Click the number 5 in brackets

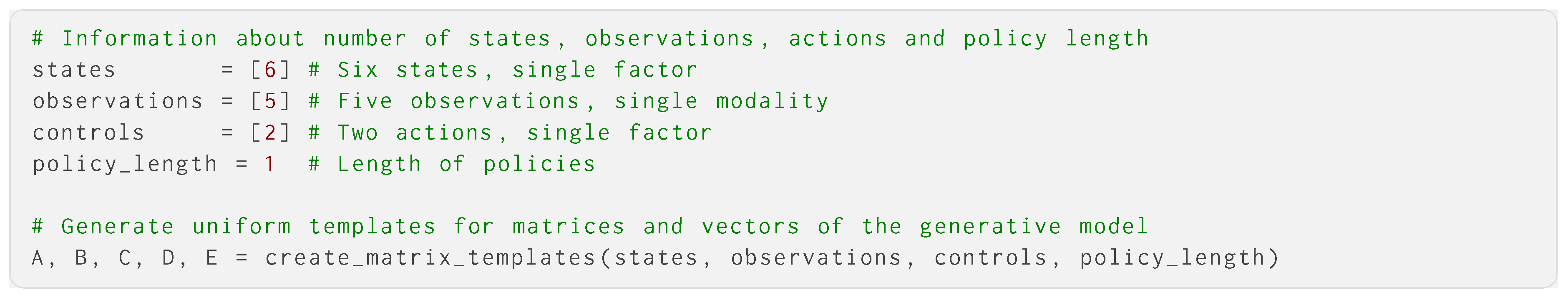[269, 101]
